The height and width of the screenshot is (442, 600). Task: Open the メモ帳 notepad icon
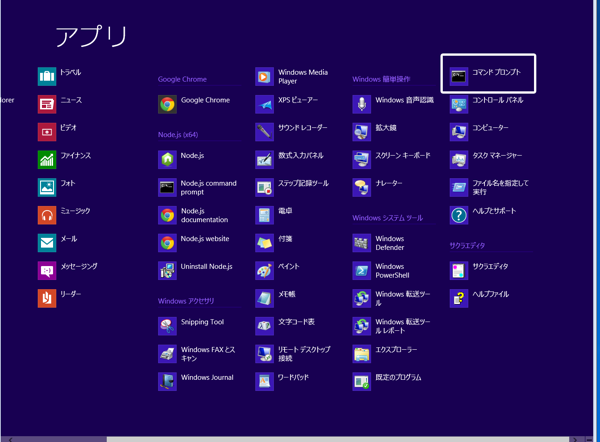(264, 298)
